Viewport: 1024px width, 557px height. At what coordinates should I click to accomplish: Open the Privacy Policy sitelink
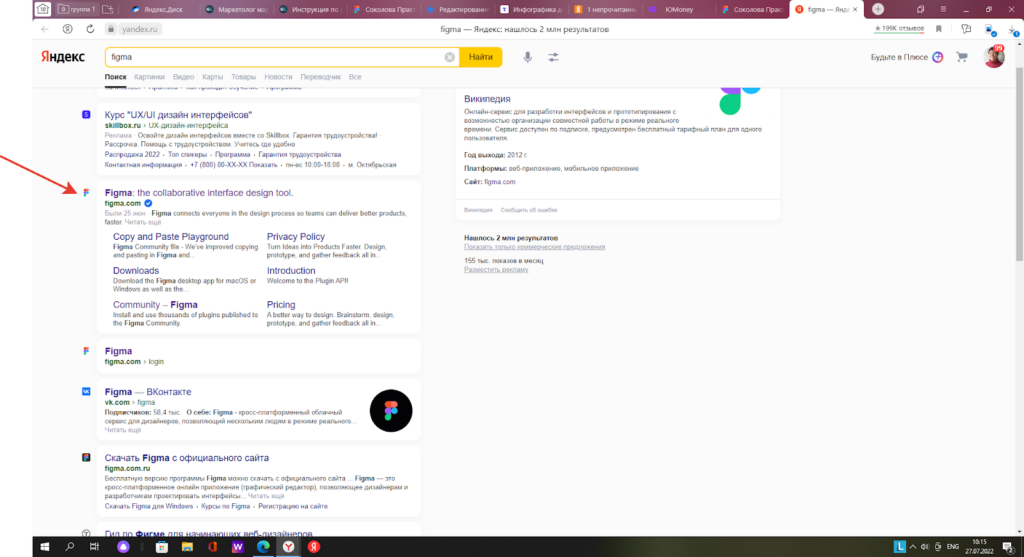click(x=296, y=236)
